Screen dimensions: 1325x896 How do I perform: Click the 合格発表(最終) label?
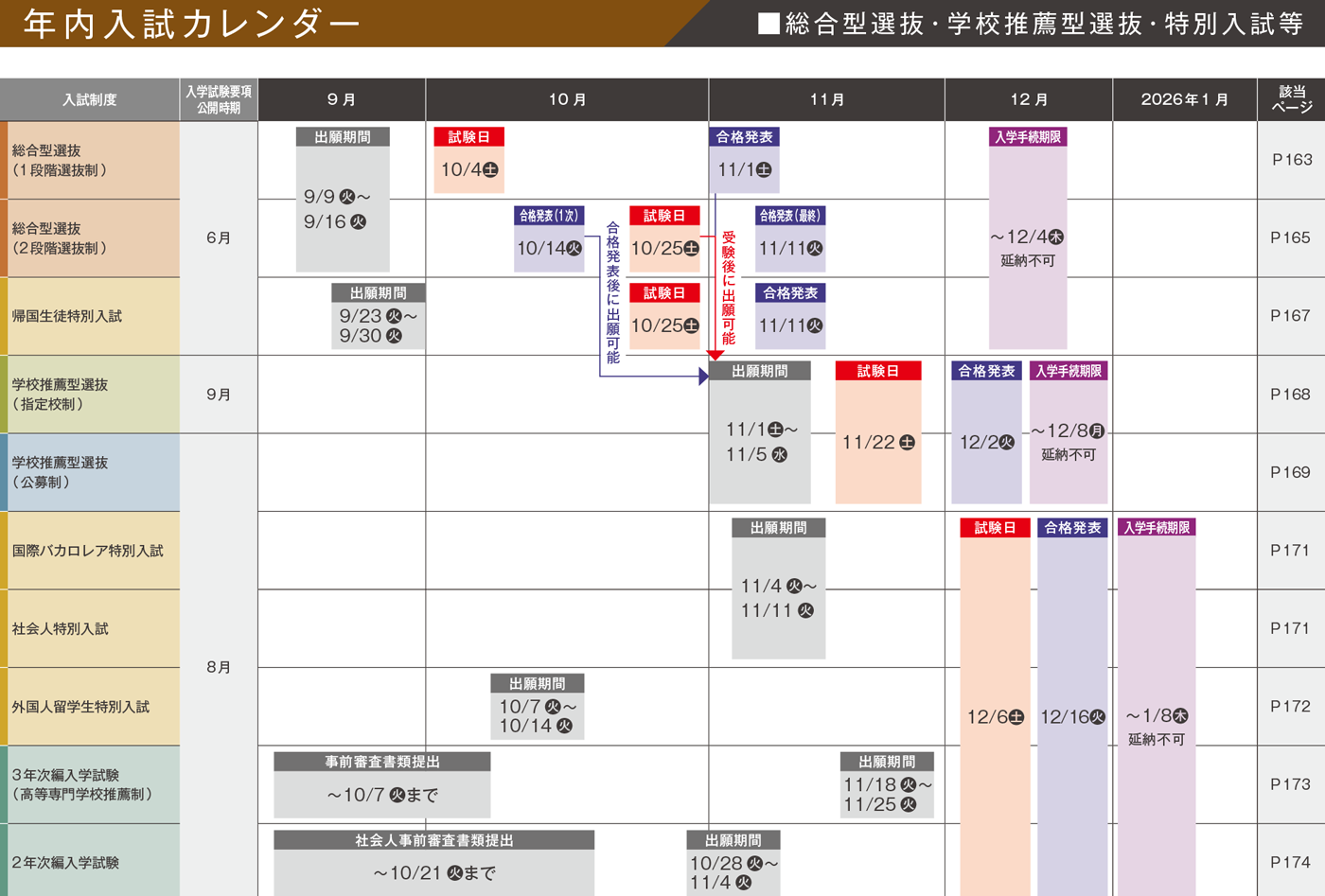tap(790, 216)
